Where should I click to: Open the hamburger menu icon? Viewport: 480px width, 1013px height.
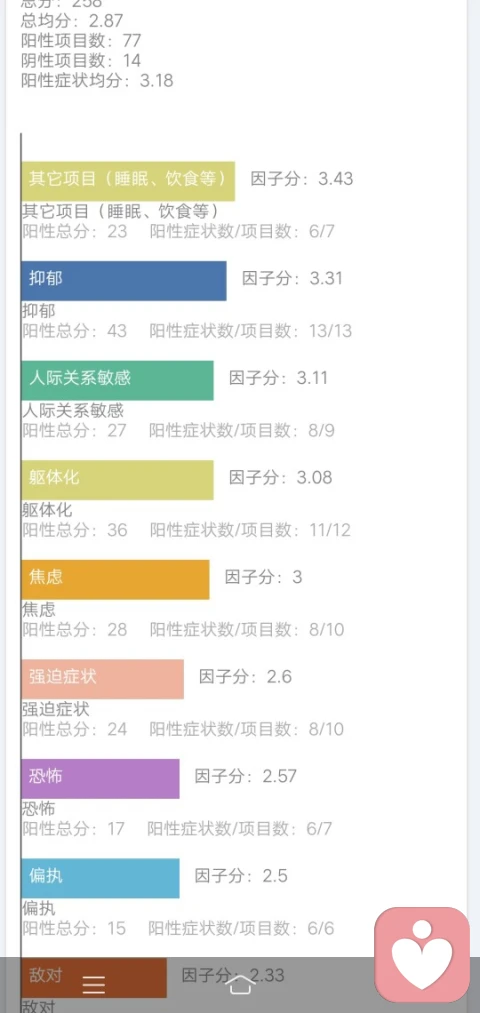click(94, 985)
